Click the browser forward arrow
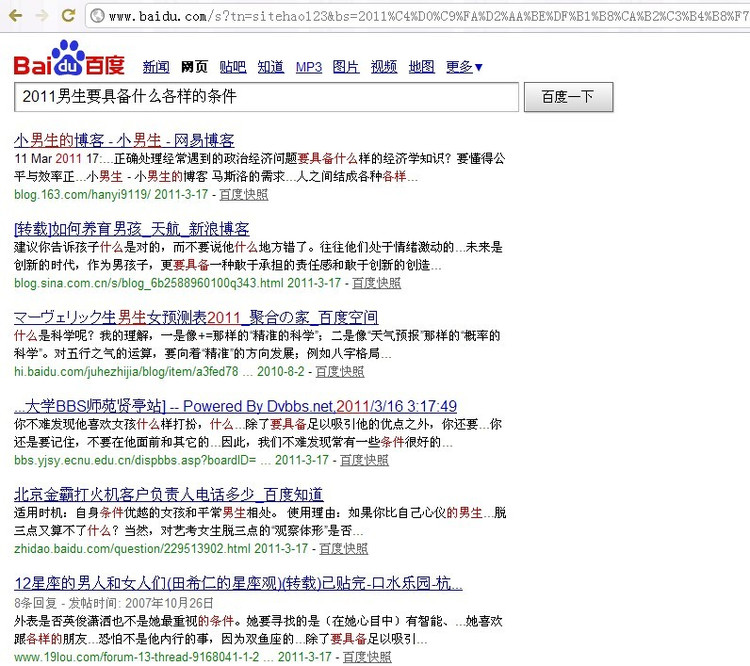The image size is (750, 666). click(x=42, y=15)
